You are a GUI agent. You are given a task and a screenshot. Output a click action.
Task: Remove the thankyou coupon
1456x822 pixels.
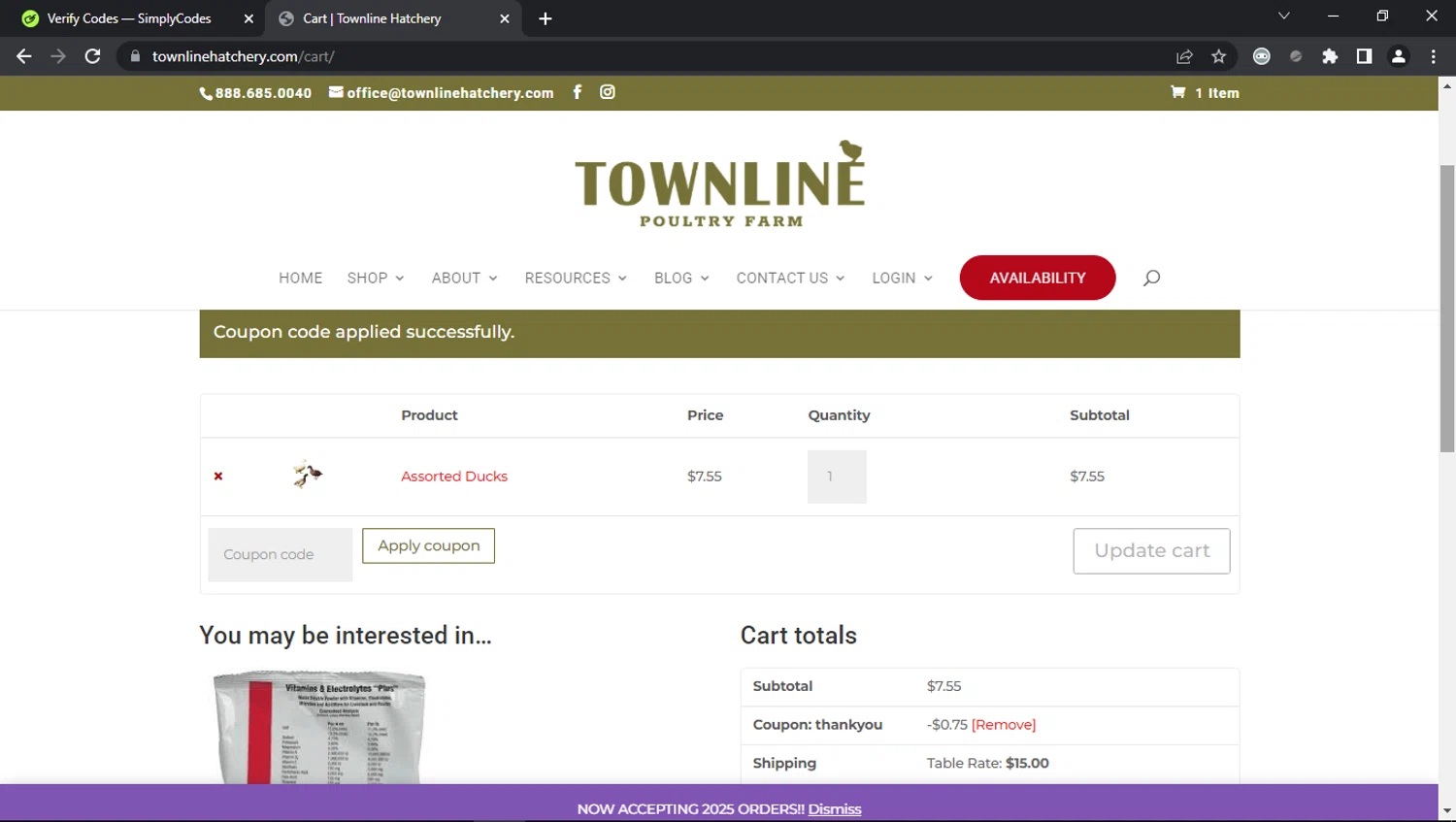1004,725
